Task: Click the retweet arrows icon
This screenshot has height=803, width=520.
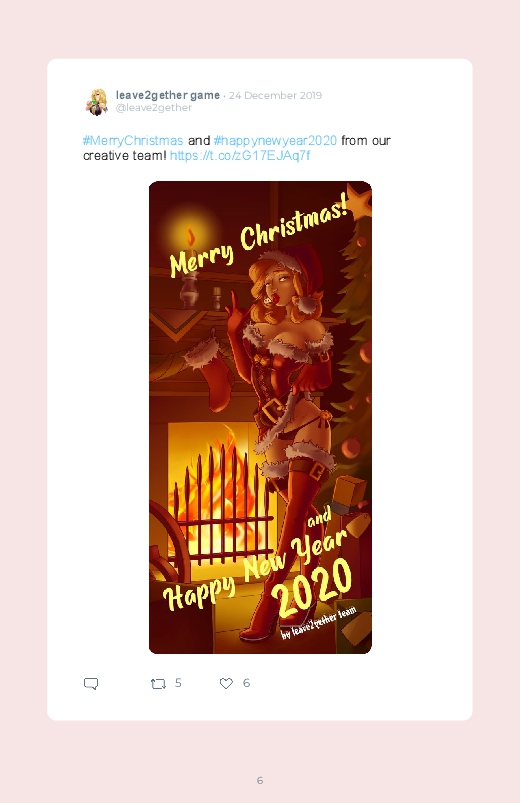Action: coord(158,684)
